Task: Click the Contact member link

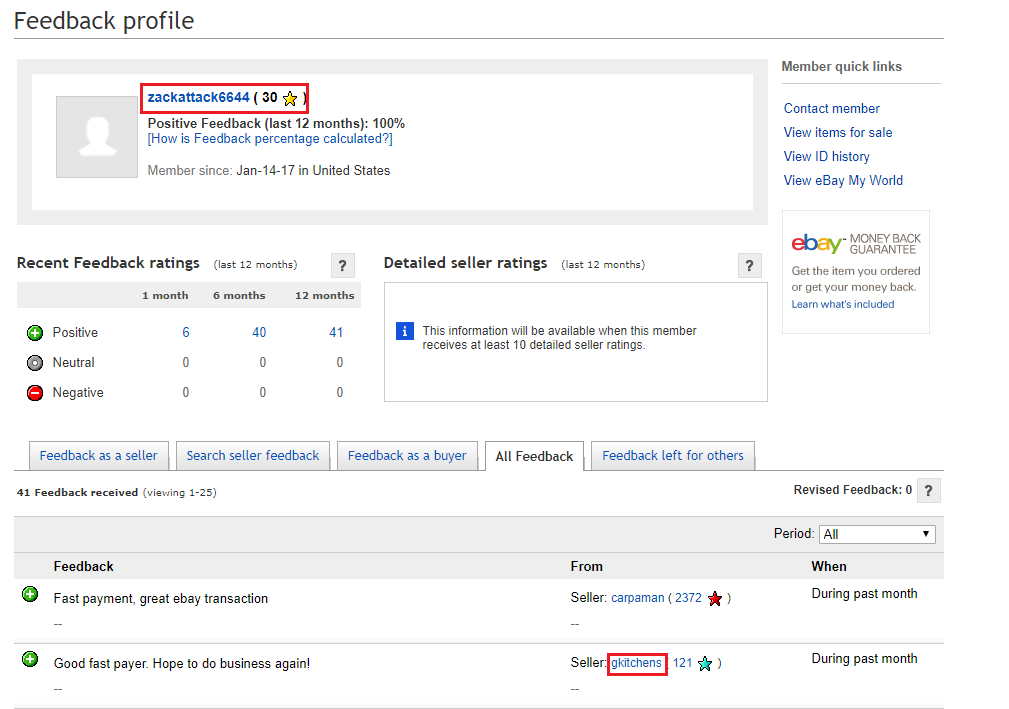Action: (832, 108)
